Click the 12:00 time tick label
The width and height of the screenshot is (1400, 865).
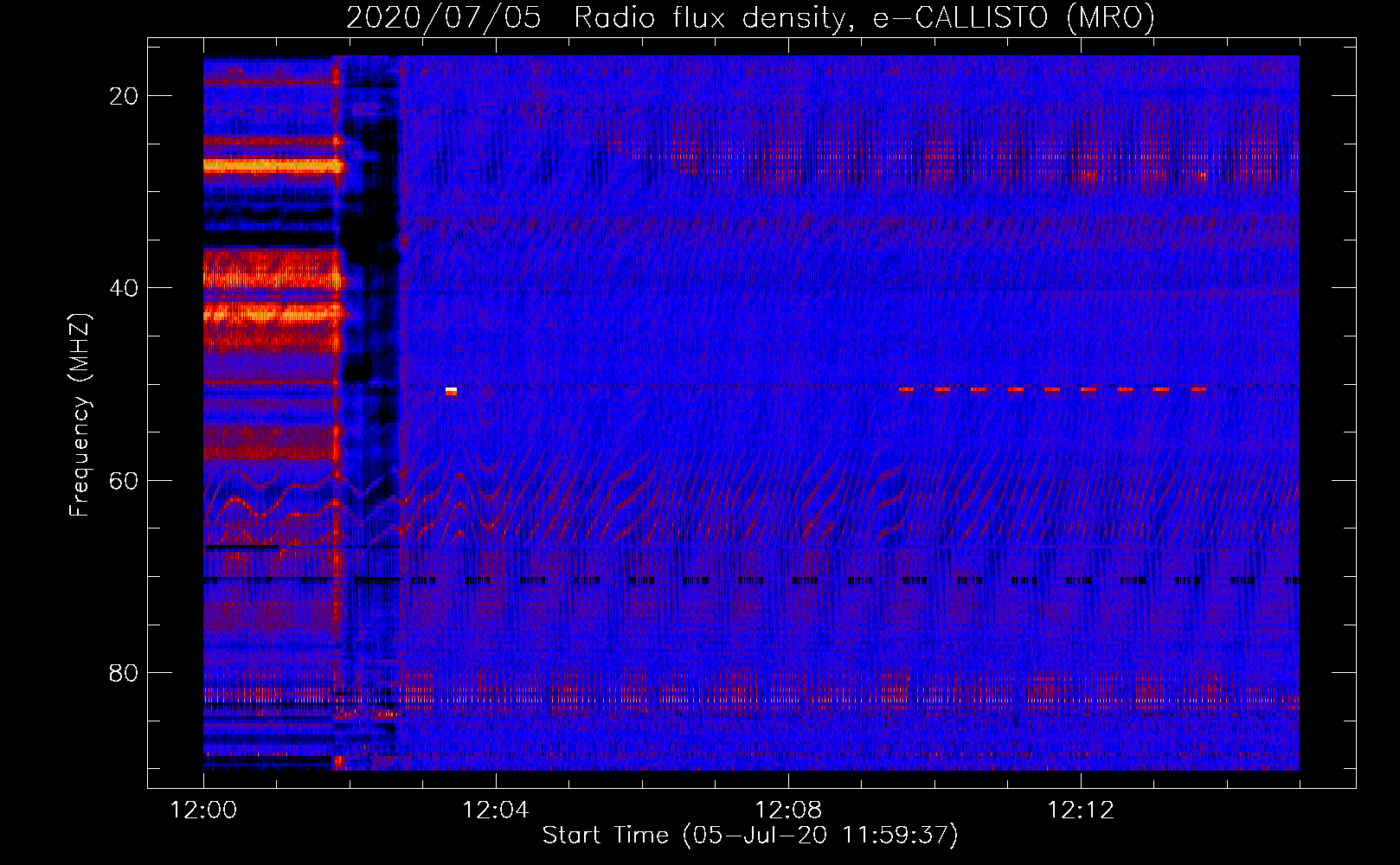point(203,811)
